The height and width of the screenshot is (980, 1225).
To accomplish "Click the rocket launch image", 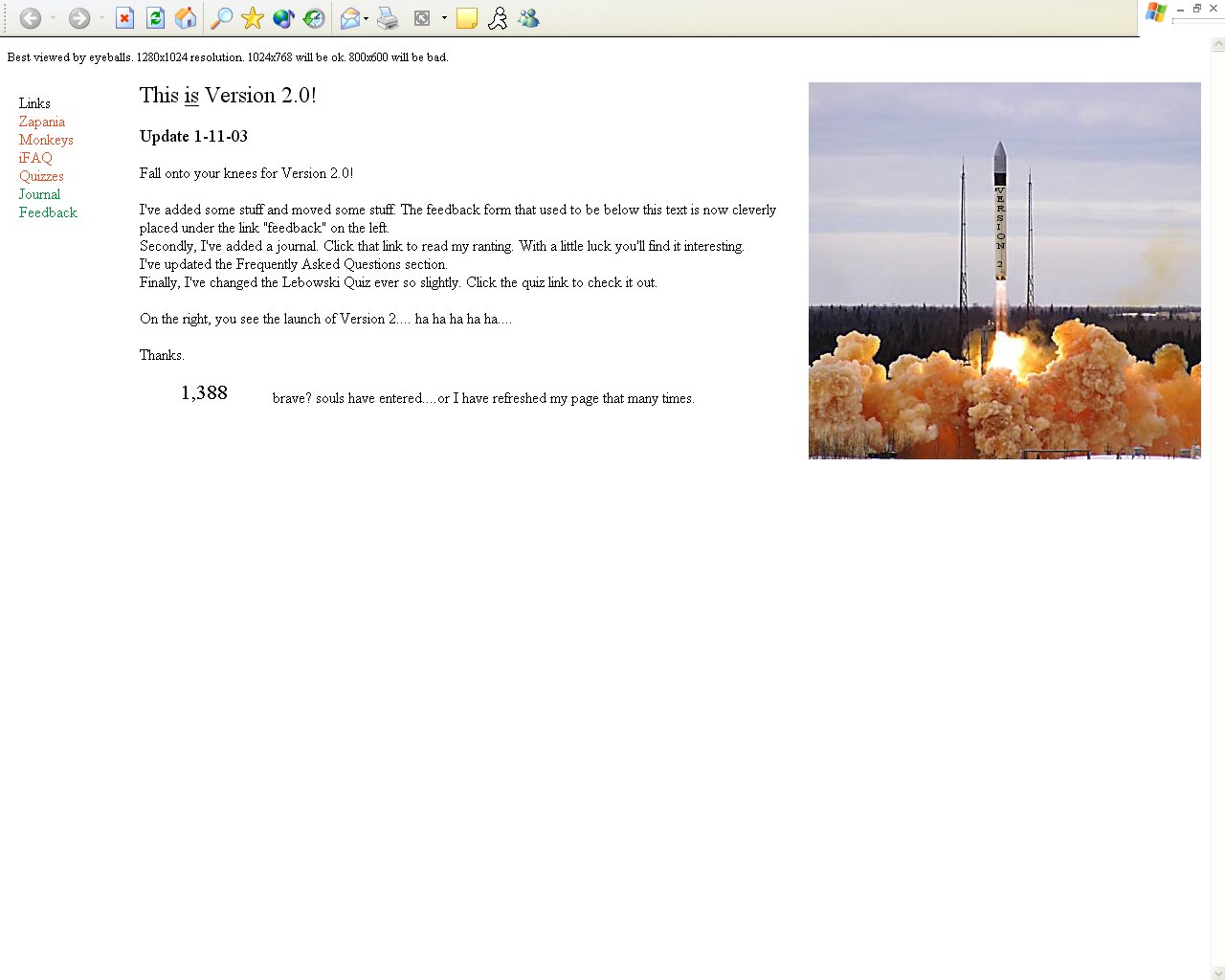I will click(1004, 271).
